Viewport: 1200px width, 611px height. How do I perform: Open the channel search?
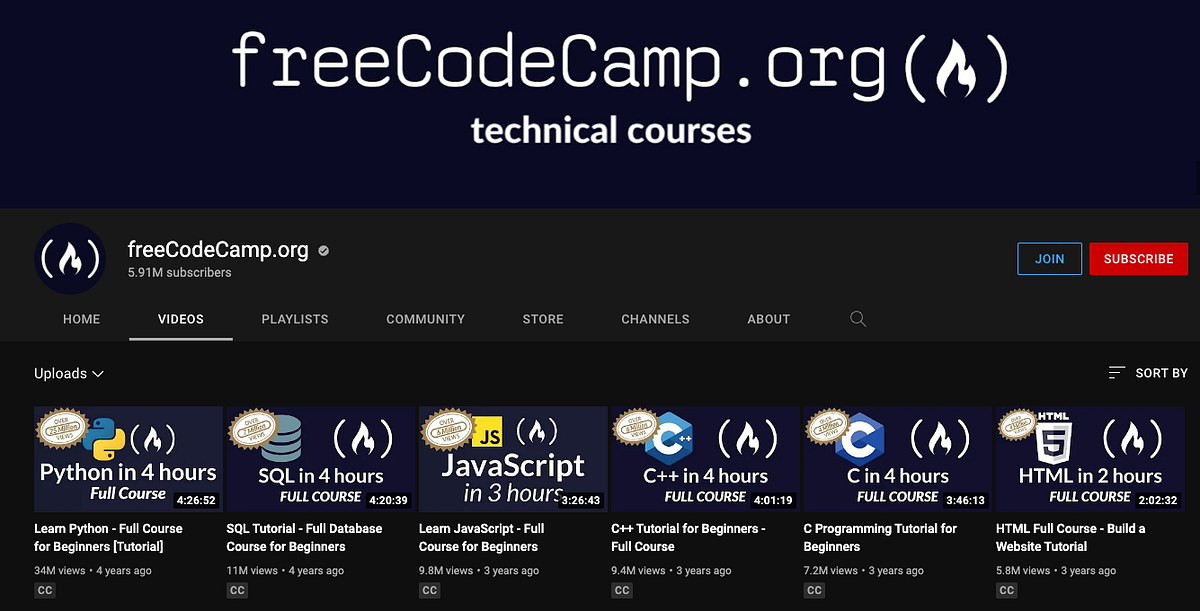click(857, 318)
